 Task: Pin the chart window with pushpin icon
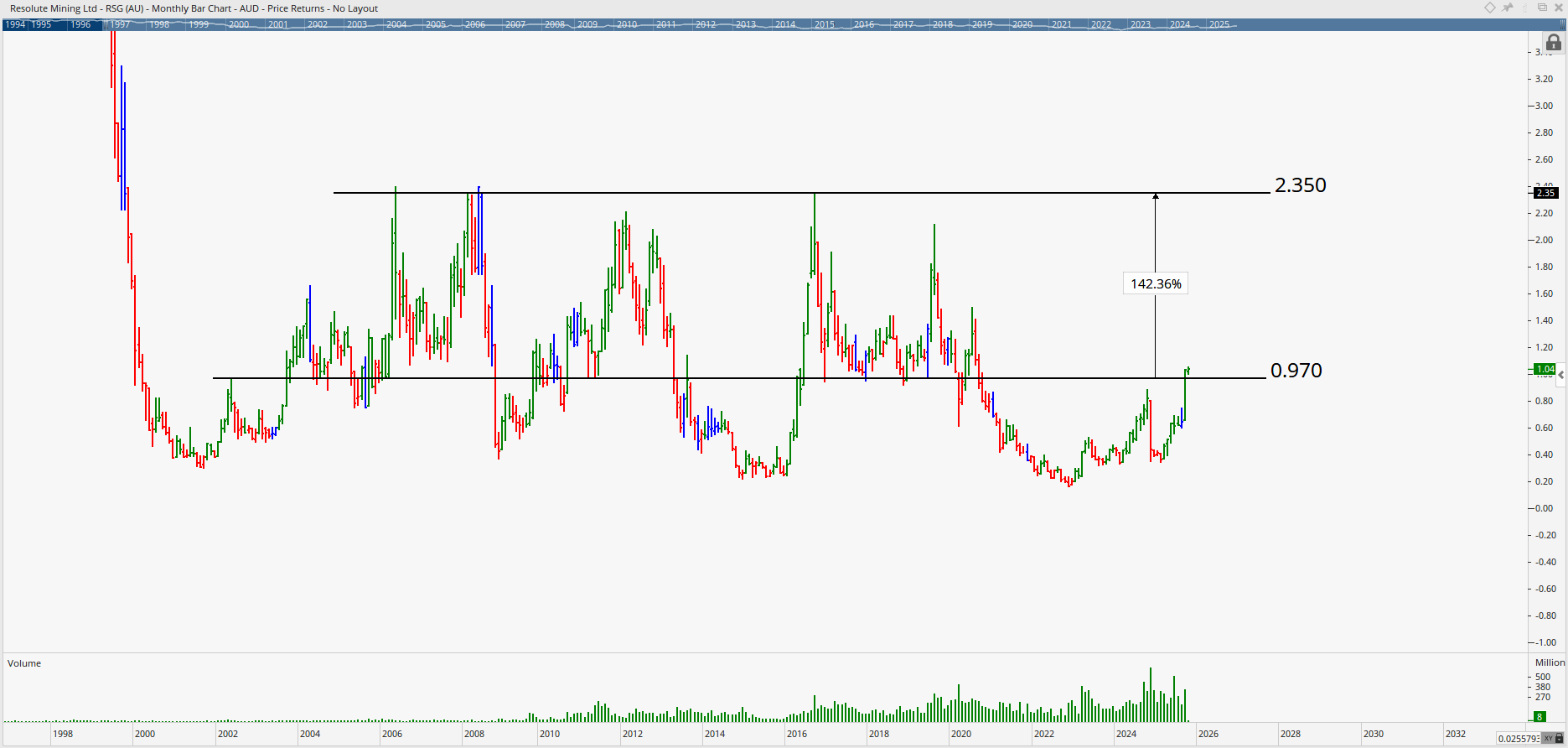pos(1508,8)
